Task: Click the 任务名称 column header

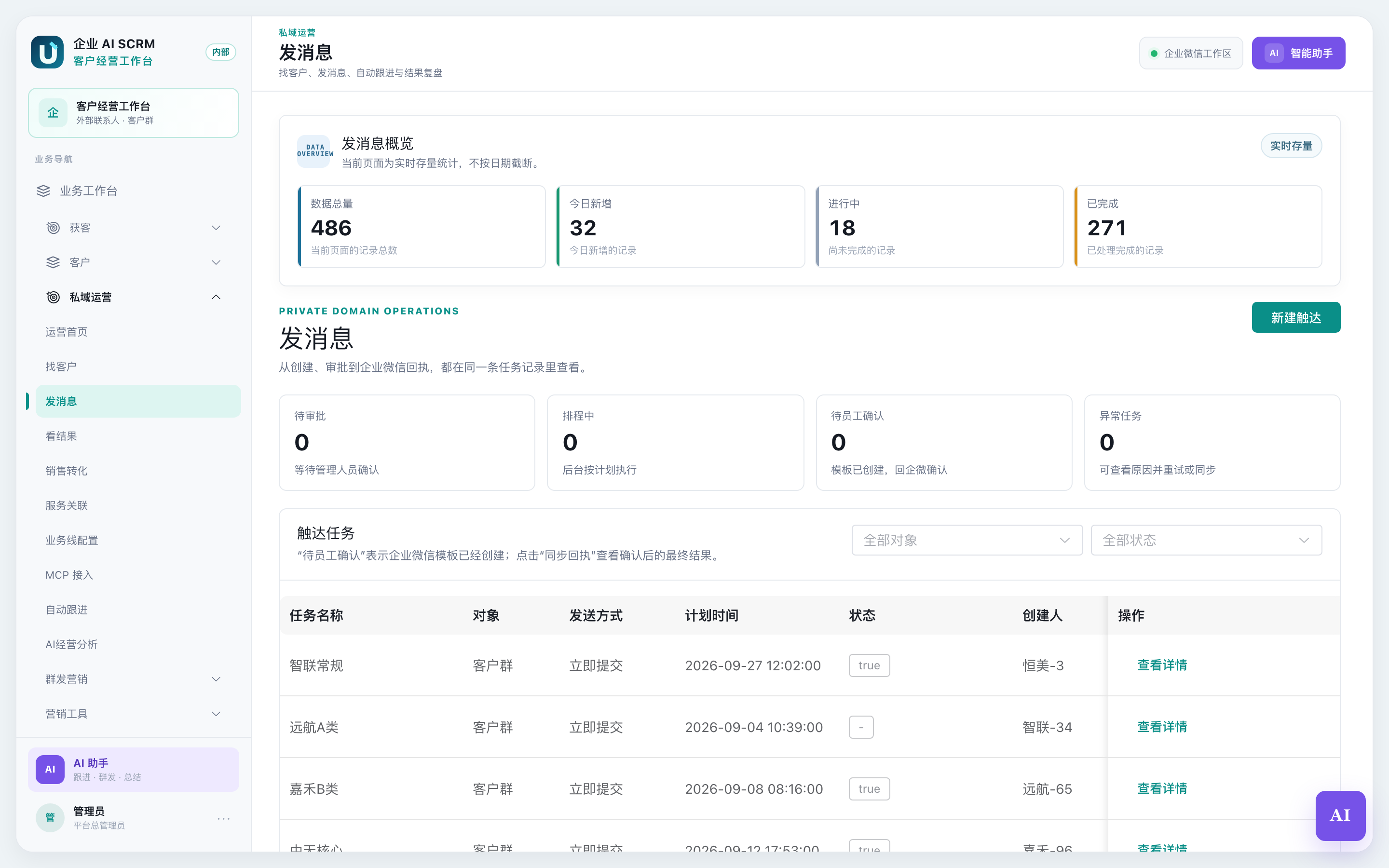Action: 316,615
